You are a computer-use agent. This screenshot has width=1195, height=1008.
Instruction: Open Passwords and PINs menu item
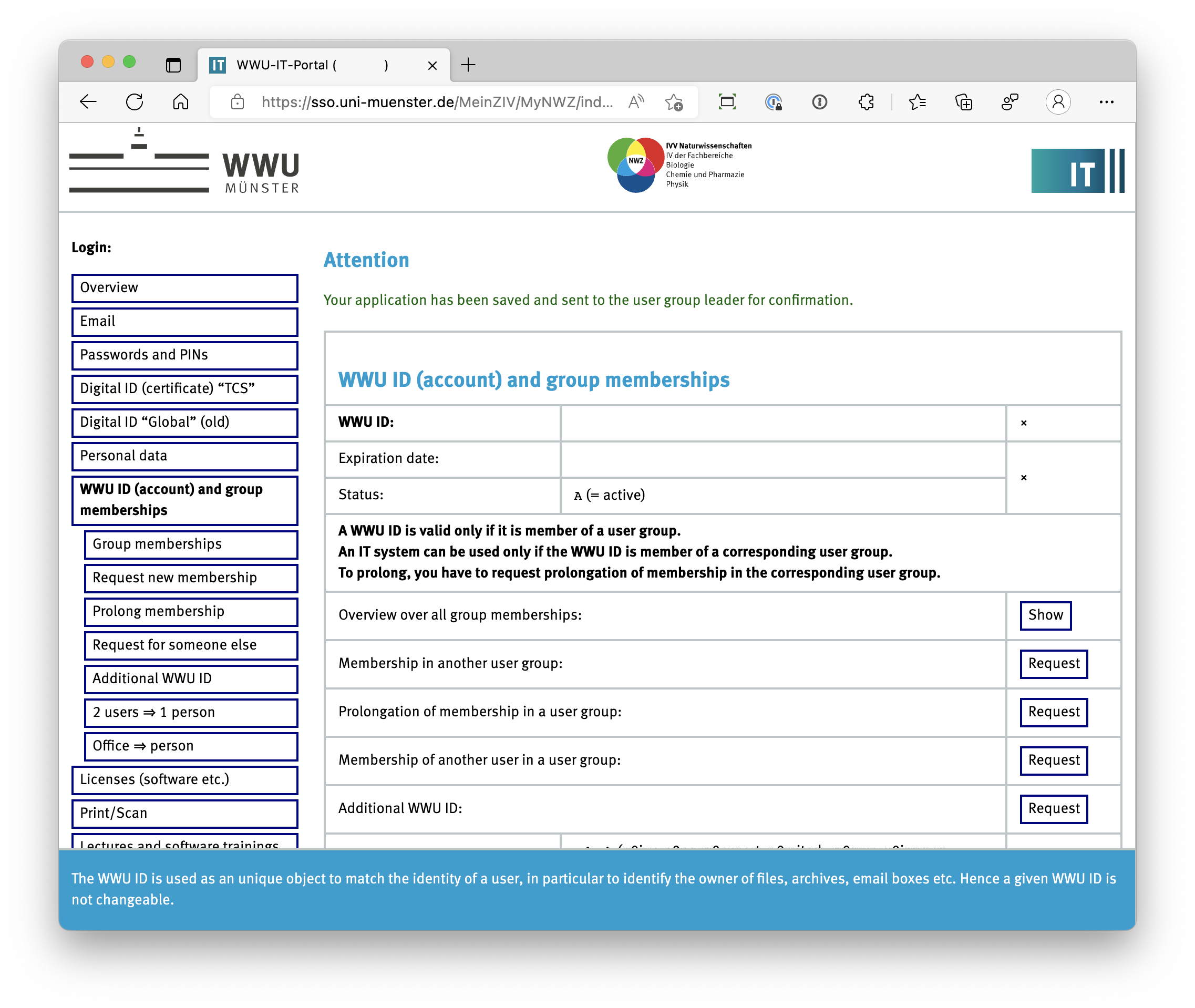tap(184, 355)
